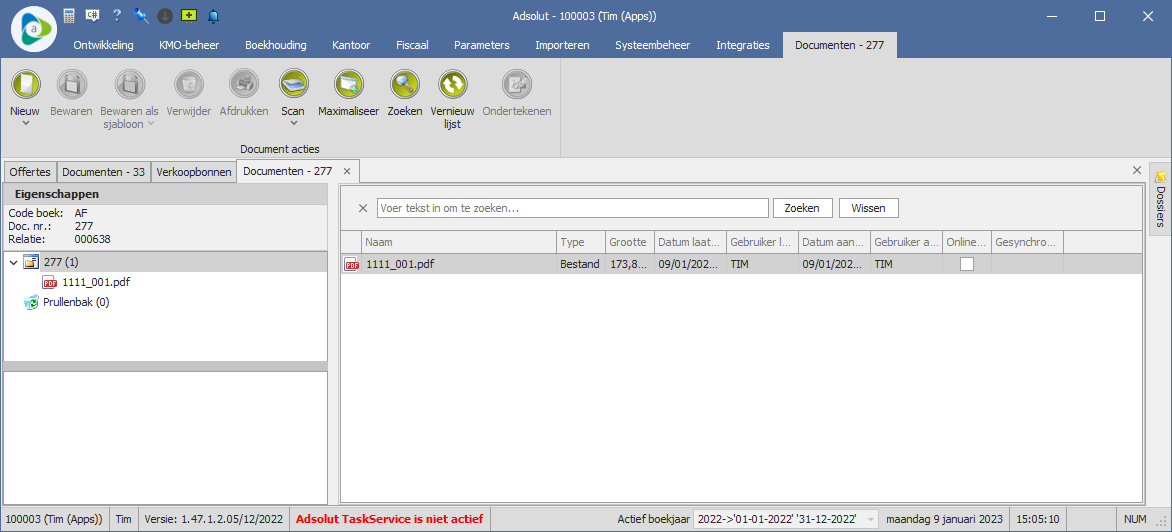1172x532 pixels.
Task: Click the Maximaliseer ribbon icon
Action: click(348, 84)
